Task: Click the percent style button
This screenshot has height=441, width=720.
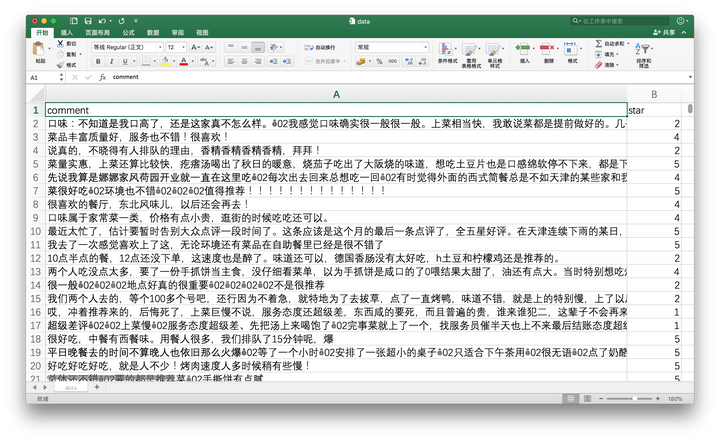Action: click(379, 61)
